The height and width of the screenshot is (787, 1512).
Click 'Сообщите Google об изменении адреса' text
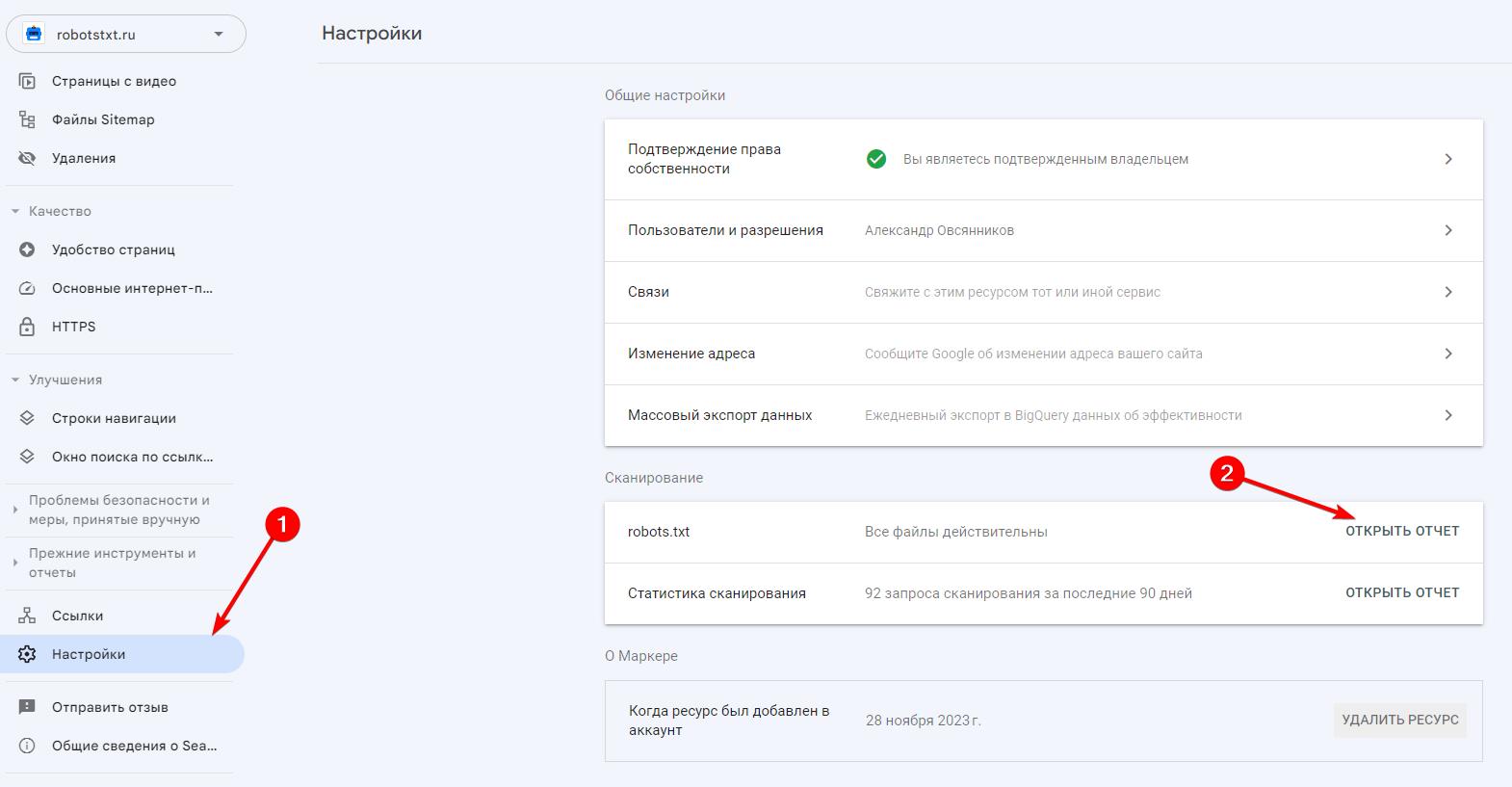pos(1033,354)
